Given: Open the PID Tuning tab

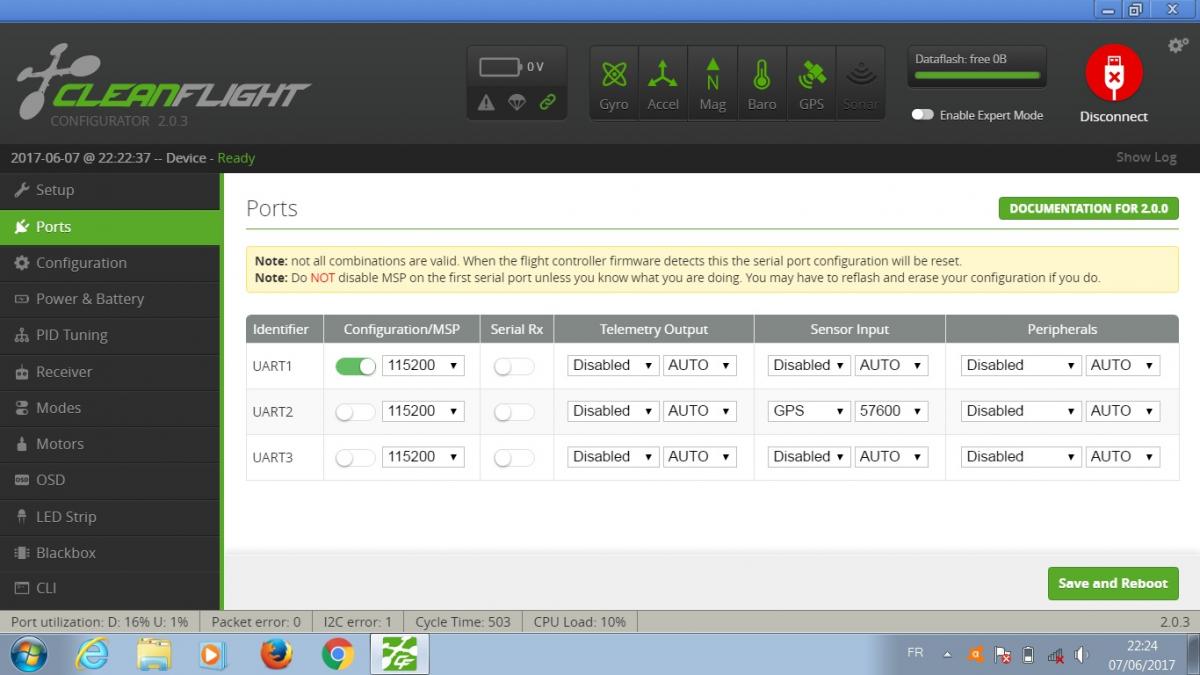Looking at the screenshot, I should tap(71, 335).
